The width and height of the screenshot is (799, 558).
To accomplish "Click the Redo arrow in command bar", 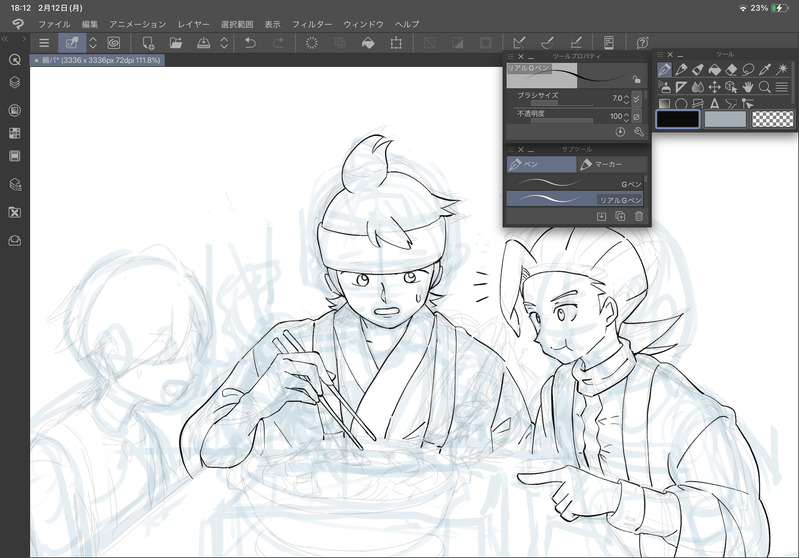I will [x=278, y=43].
